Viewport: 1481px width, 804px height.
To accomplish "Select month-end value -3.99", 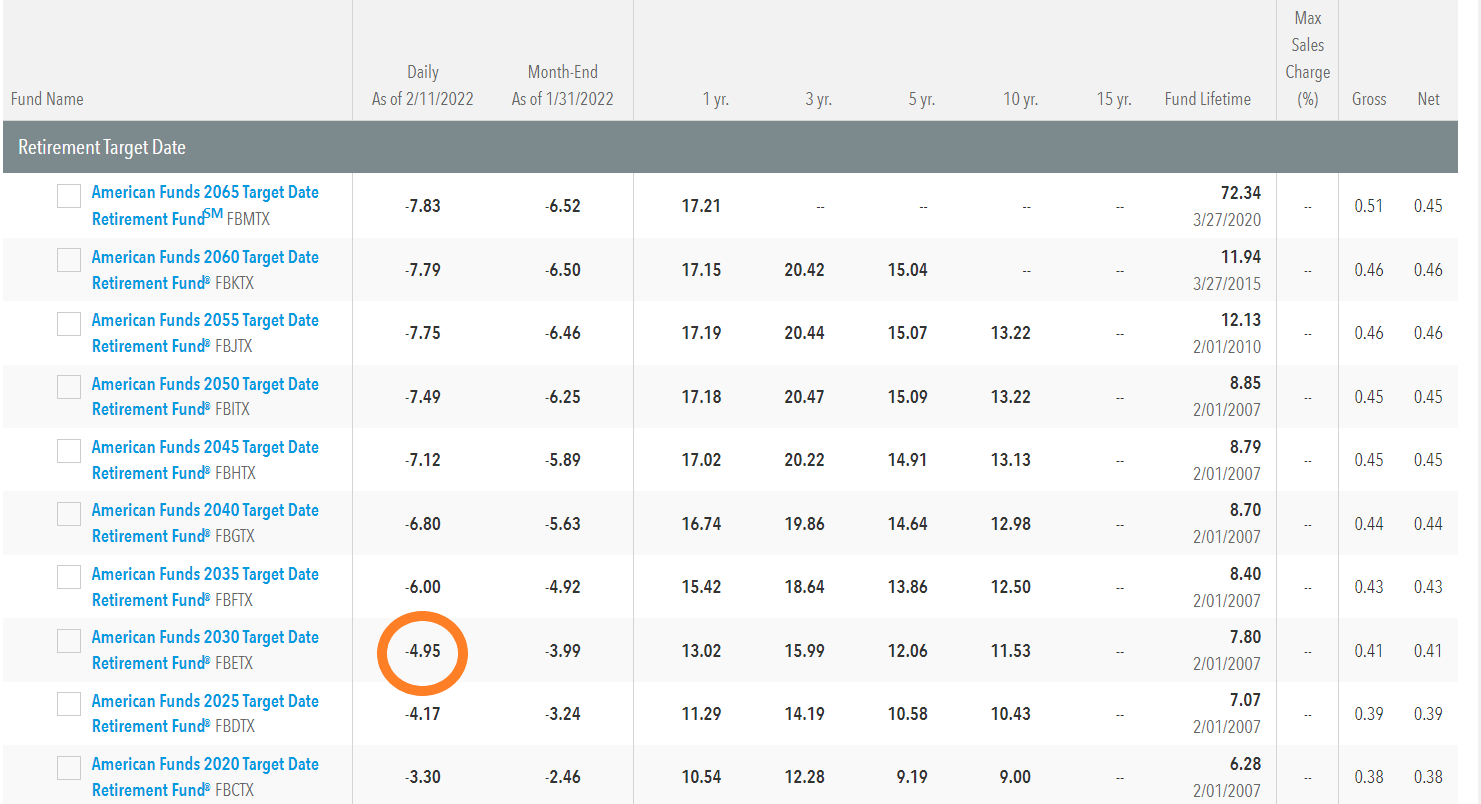I will click(x=563, y=651).
